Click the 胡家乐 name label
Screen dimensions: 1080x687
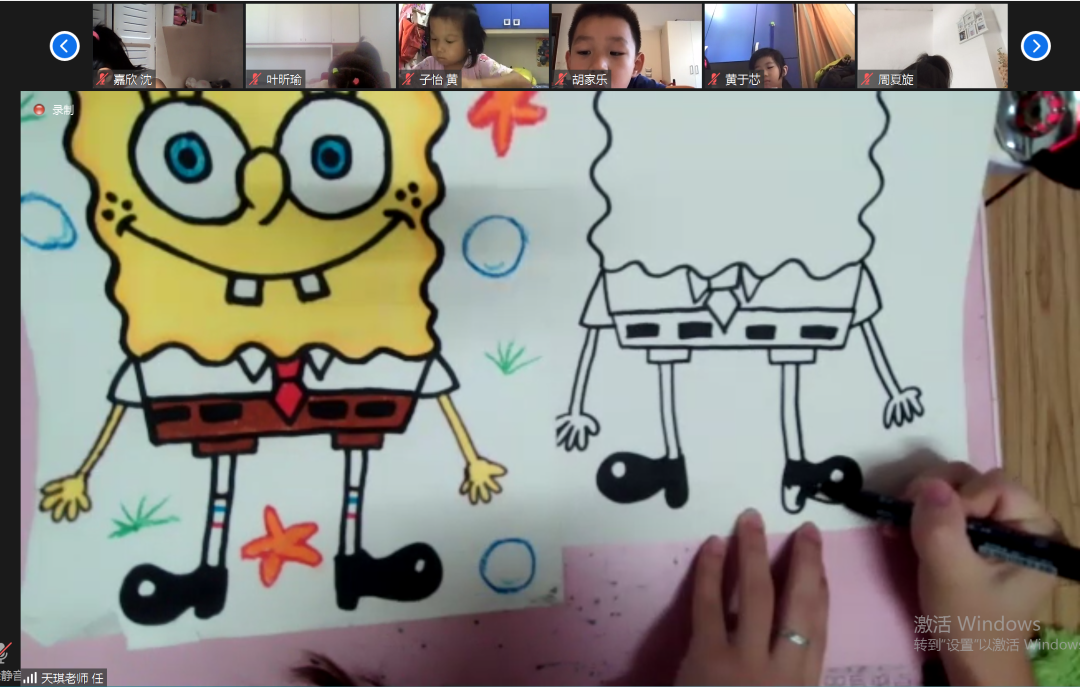[x=590, y=80]
